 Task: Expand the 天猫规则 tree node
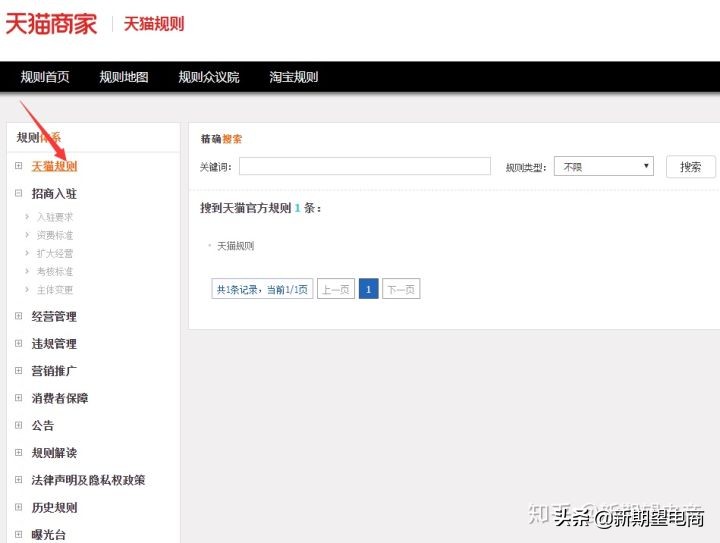[18, 166]
